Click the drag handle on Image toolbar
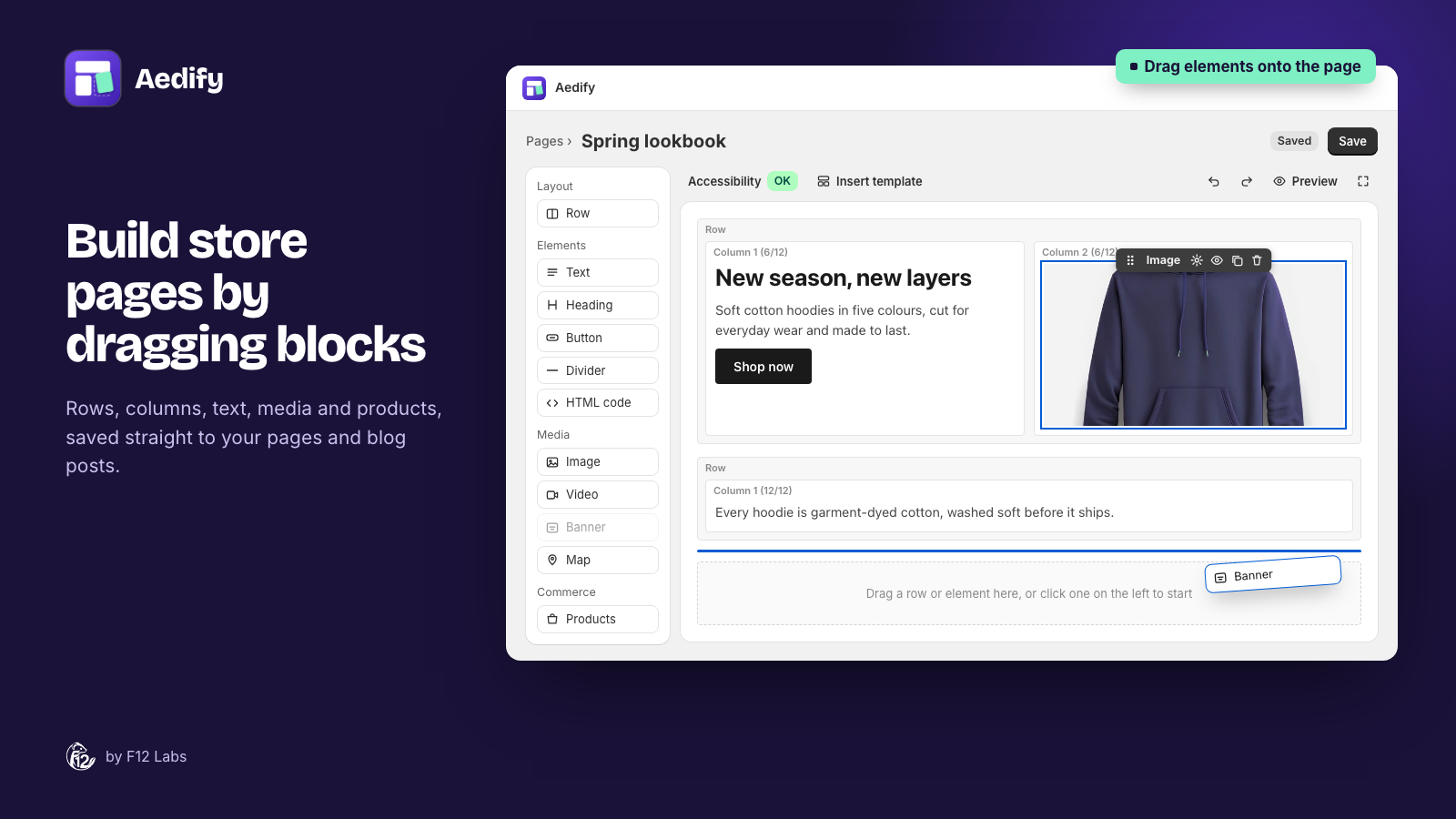 tap(1130, 260)
